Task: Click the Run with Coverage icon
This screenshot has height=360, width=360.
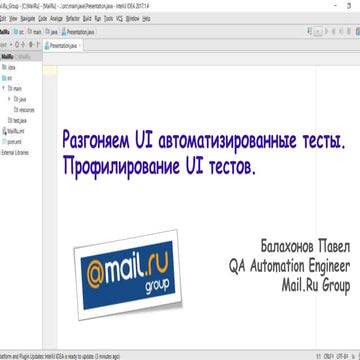Action: point(341,32)
